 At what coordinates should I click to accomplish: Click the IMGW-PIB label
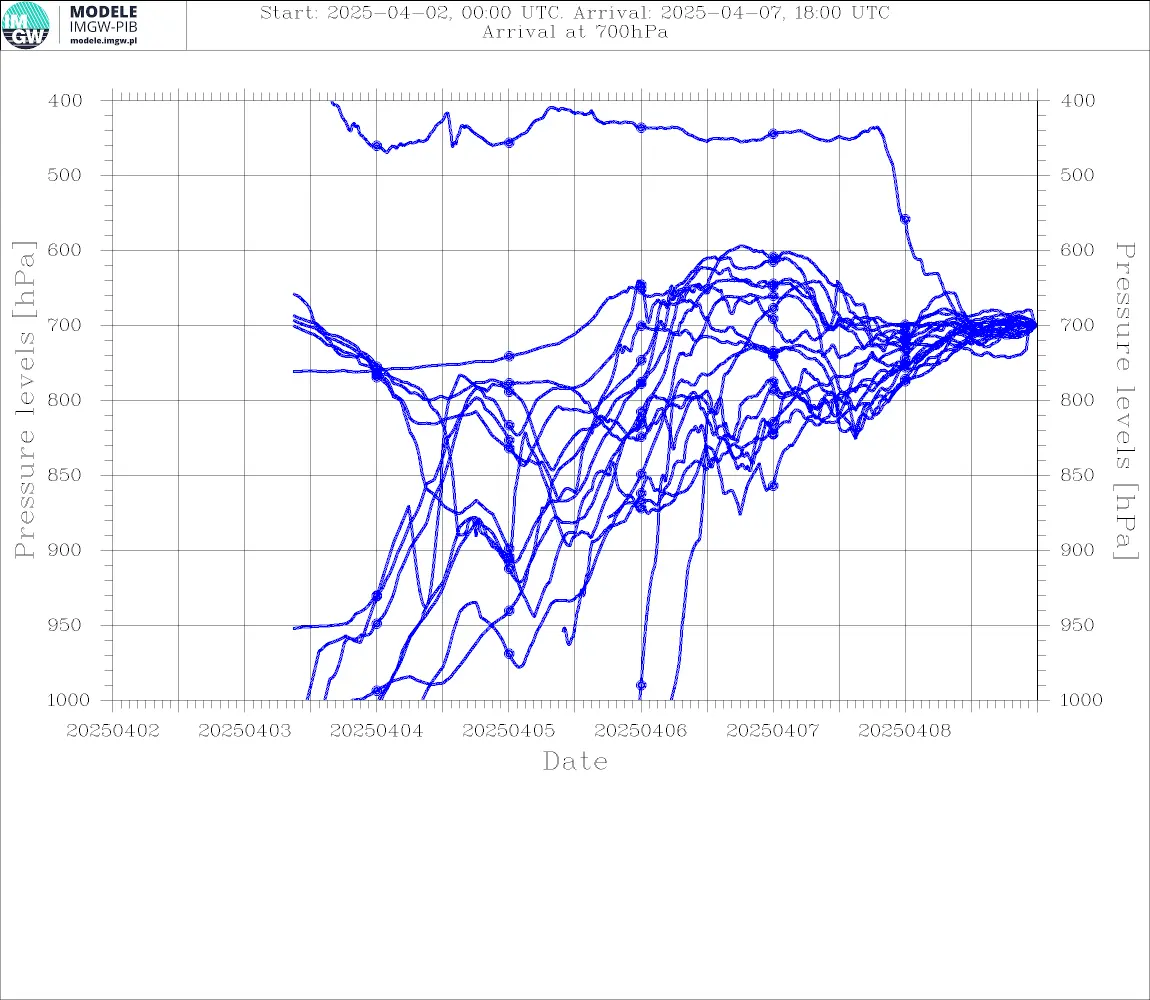(103, 27)
